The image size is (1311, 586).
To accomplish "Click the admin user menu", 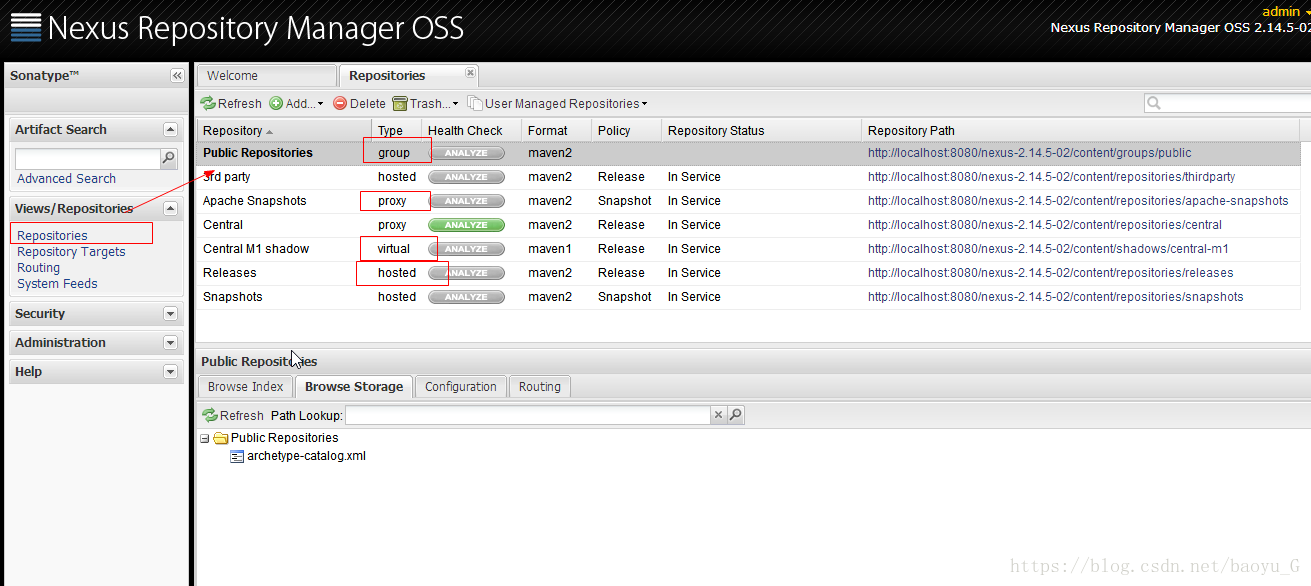I will 1285,11.
